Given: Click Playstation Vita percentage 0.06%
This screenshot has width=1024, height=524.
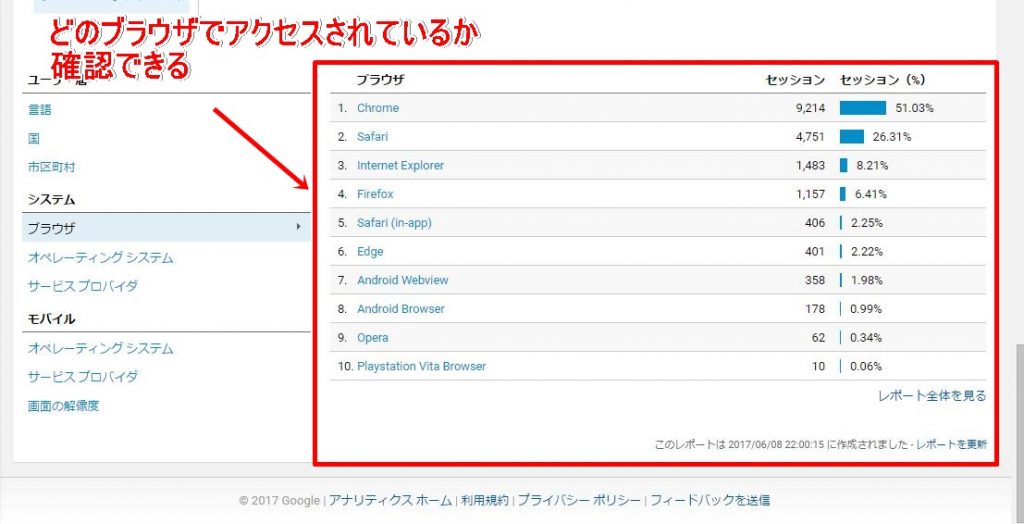Looking at the screenshot, I should pyautogui.click(x=866, y=367).
